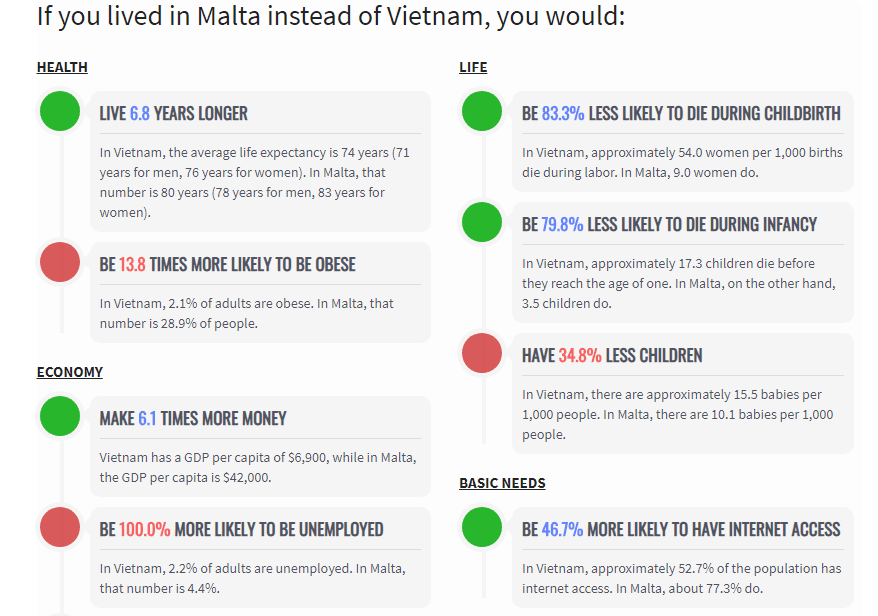Click red circle beside Be 13.8 Times More Obese

pyautogui.click(x=60, y=262)
